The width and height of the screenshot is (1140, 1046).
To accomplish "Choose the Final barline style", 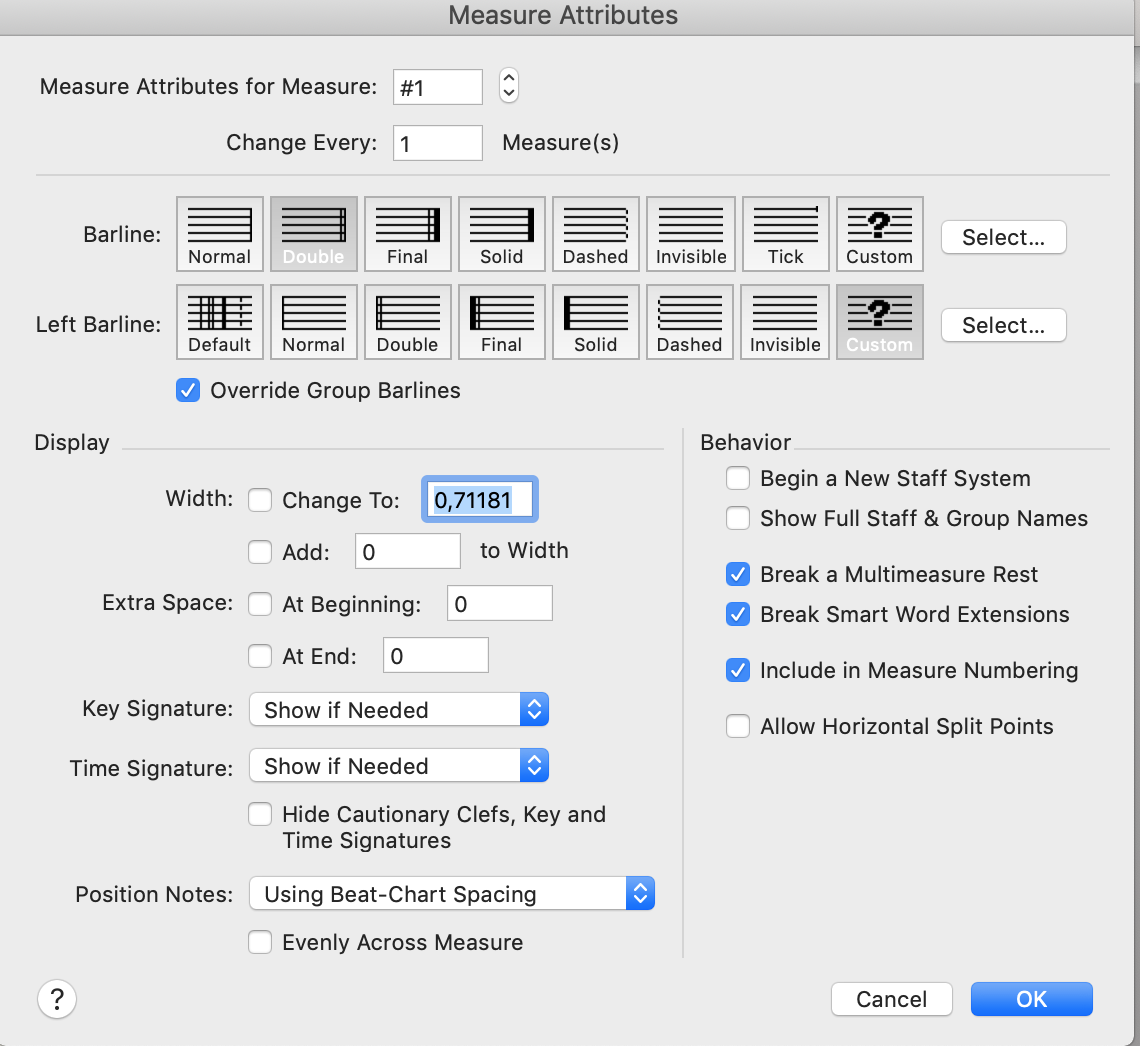I will pos(407,234).
